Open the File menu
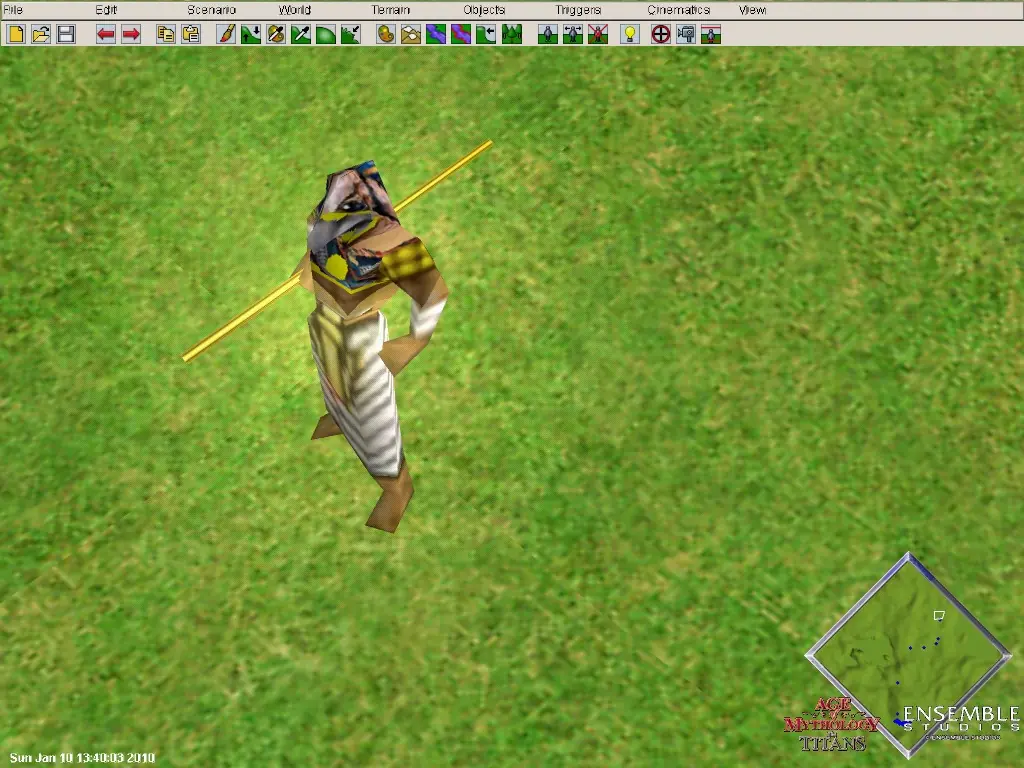The height and width of the screenshot is (768, 1024). point(13,10)
